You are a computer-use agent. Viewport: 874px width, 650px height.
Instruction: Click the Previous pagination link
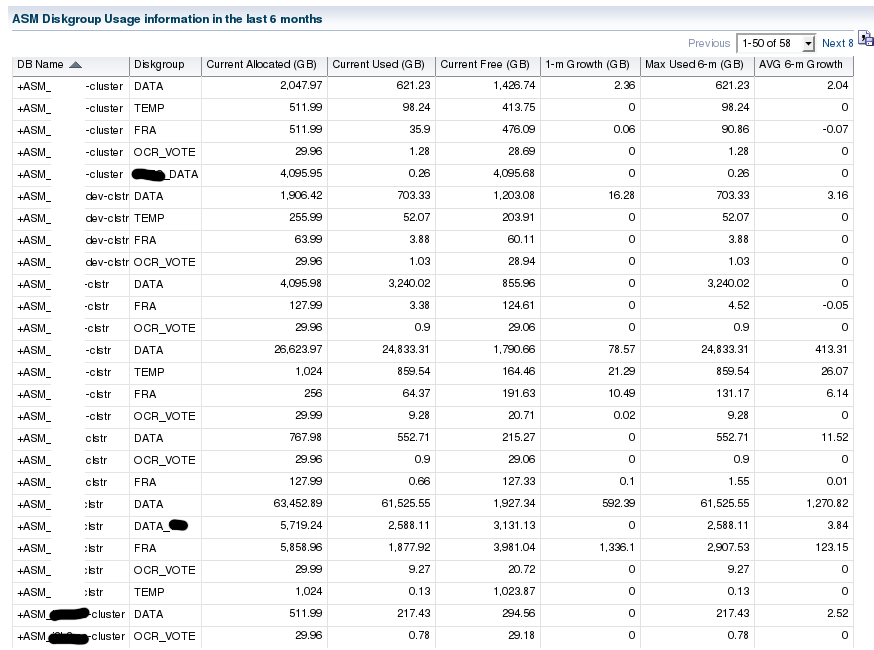(x=708, y=43)
